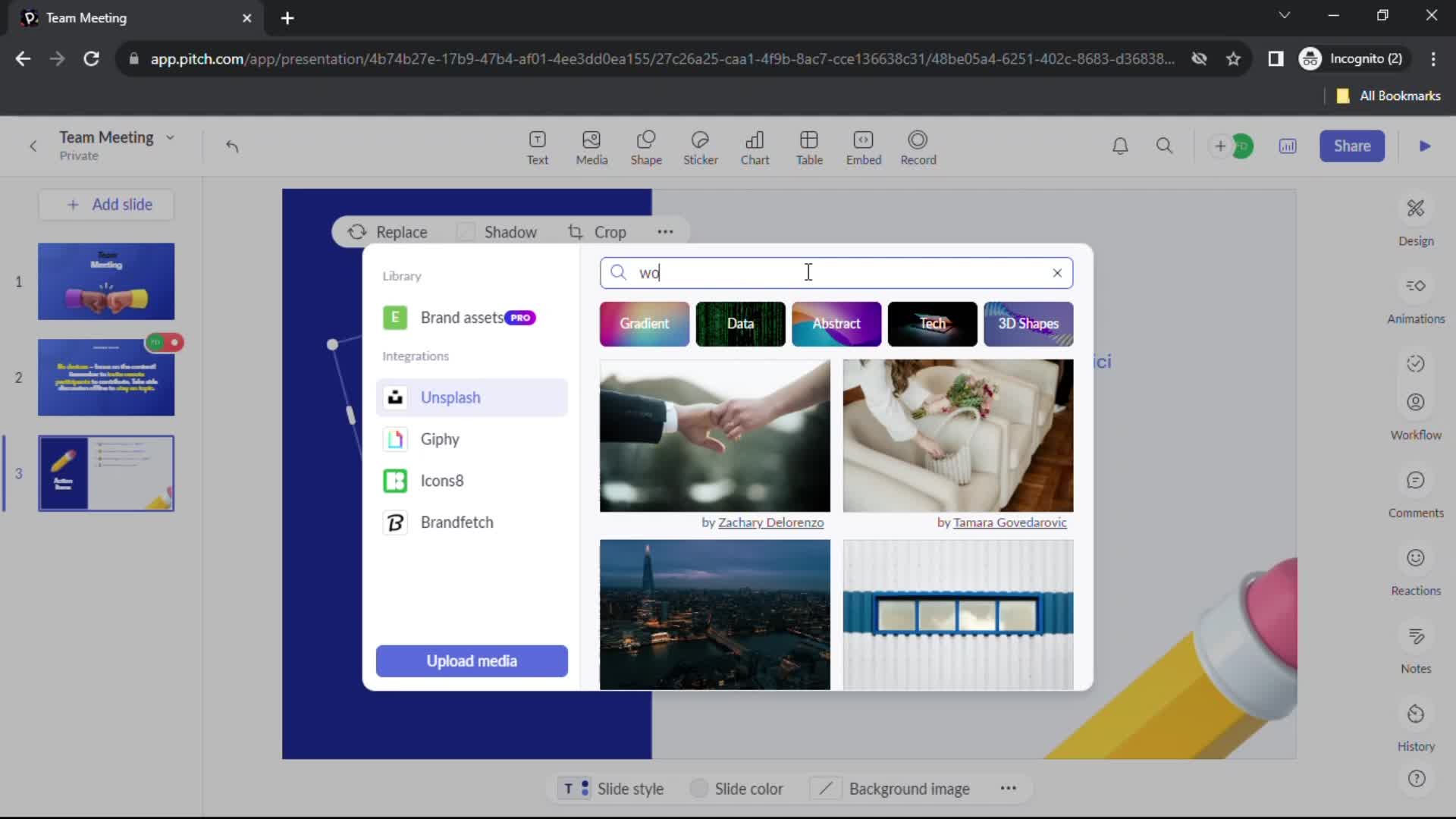The width and height of the screenshot is (1456, 819).
Task: Pick the night city skyline photo
Action: tap(714, 614)
